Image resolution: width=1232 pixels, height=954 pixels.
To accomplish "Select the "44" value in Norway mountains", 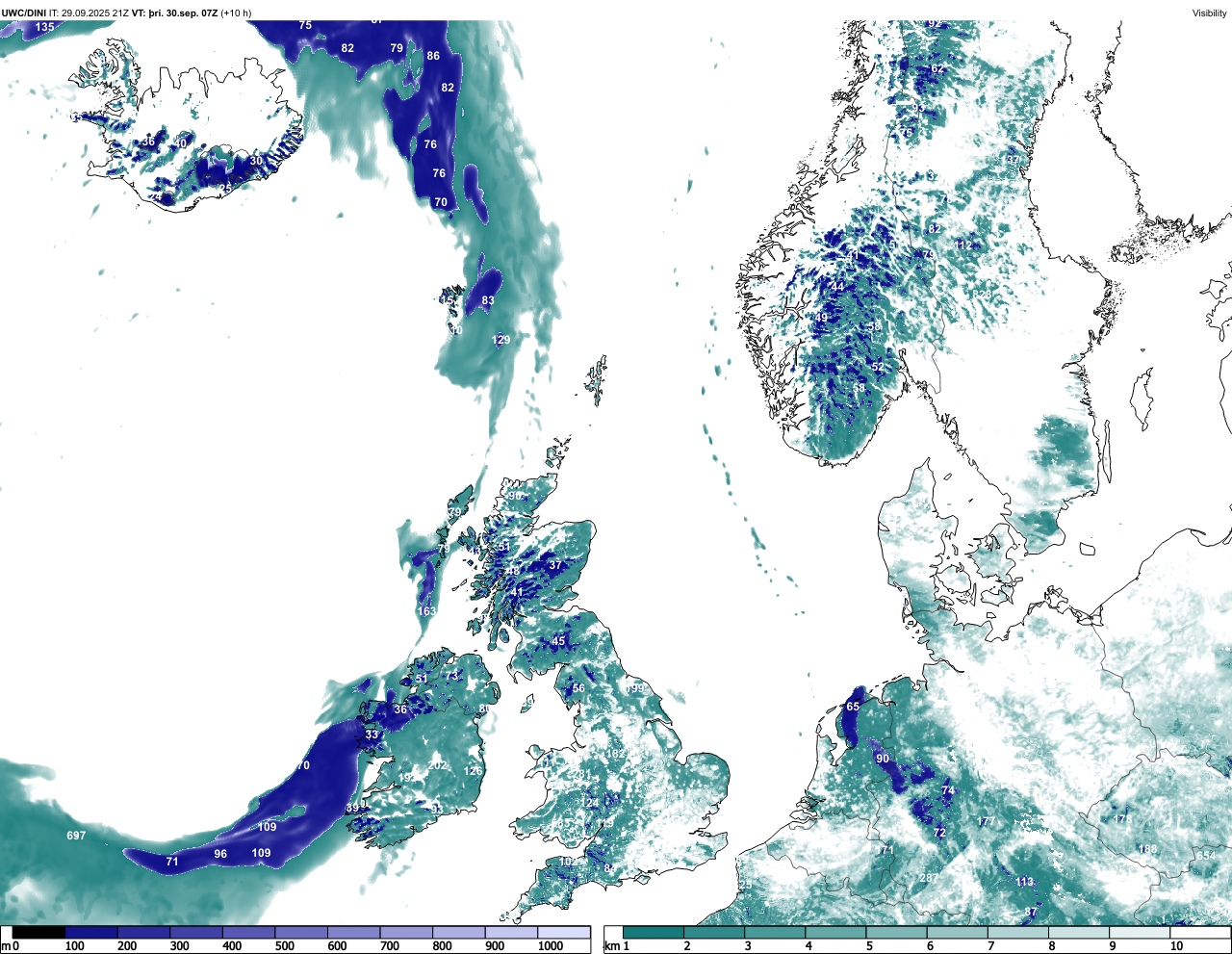I will [x=837, y=287].
